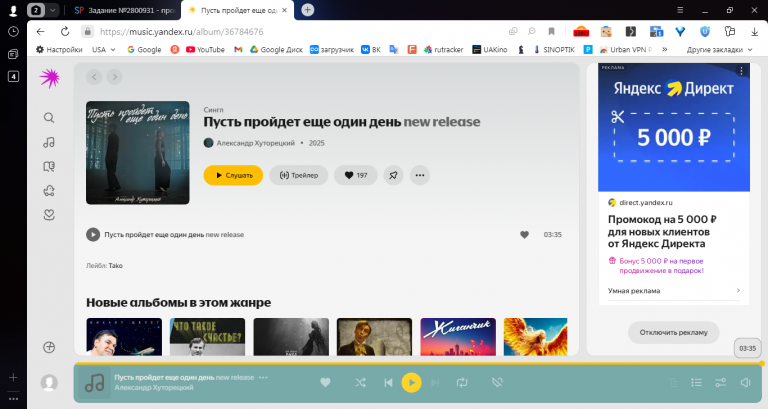Open the ad three-dots menu
Screen dimensions: 768x409
(742, 71)
